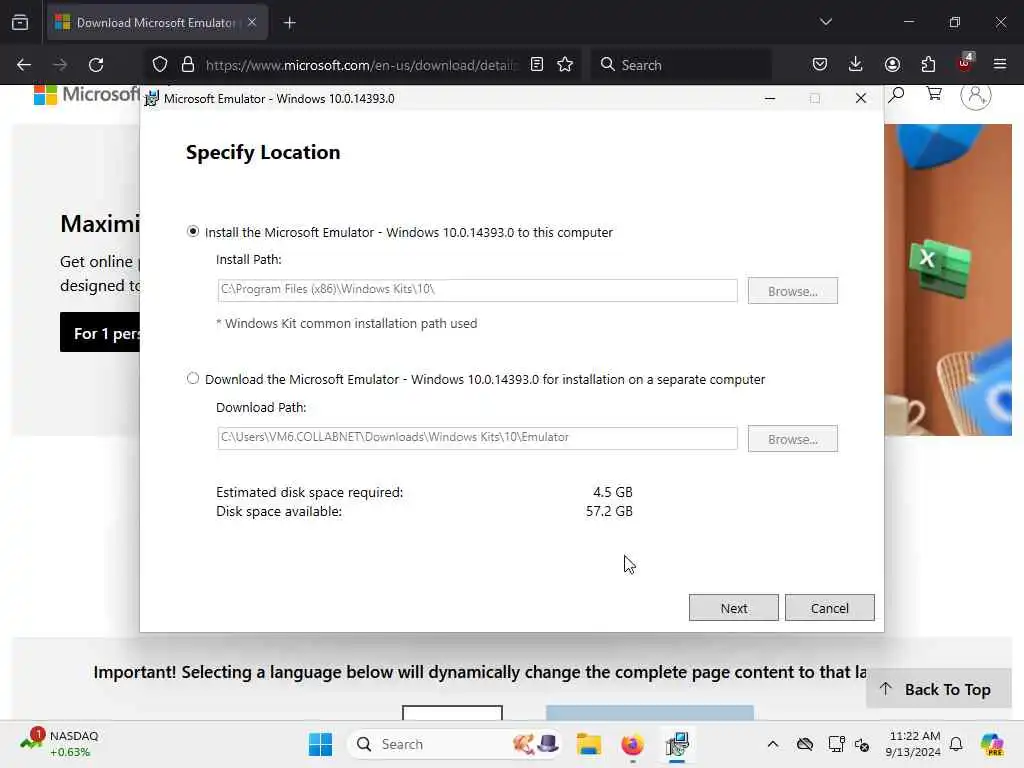
Task: Select Download for separate computer radio option
Action: tap(193, 379)
